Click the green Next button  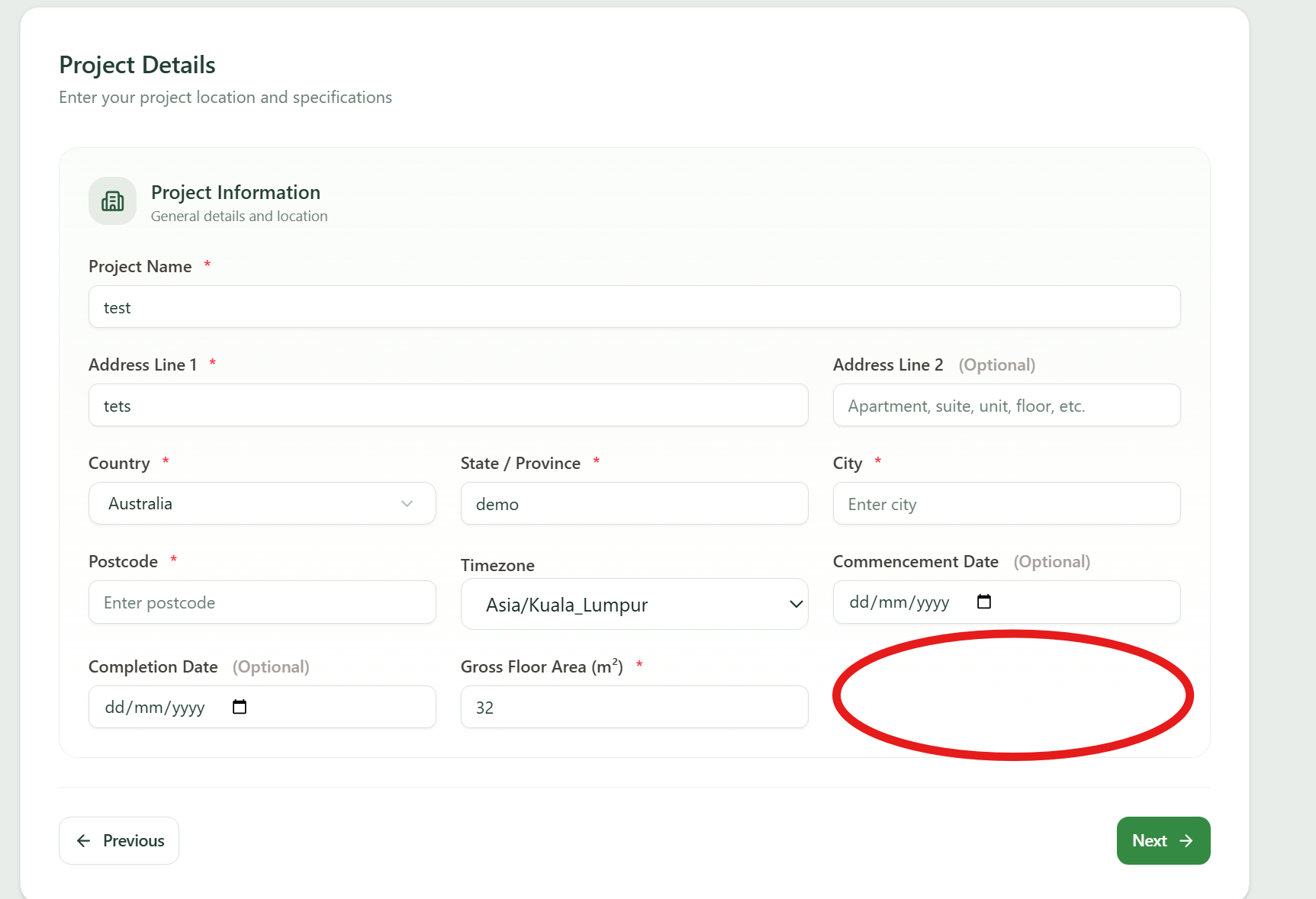[1163, 840]
